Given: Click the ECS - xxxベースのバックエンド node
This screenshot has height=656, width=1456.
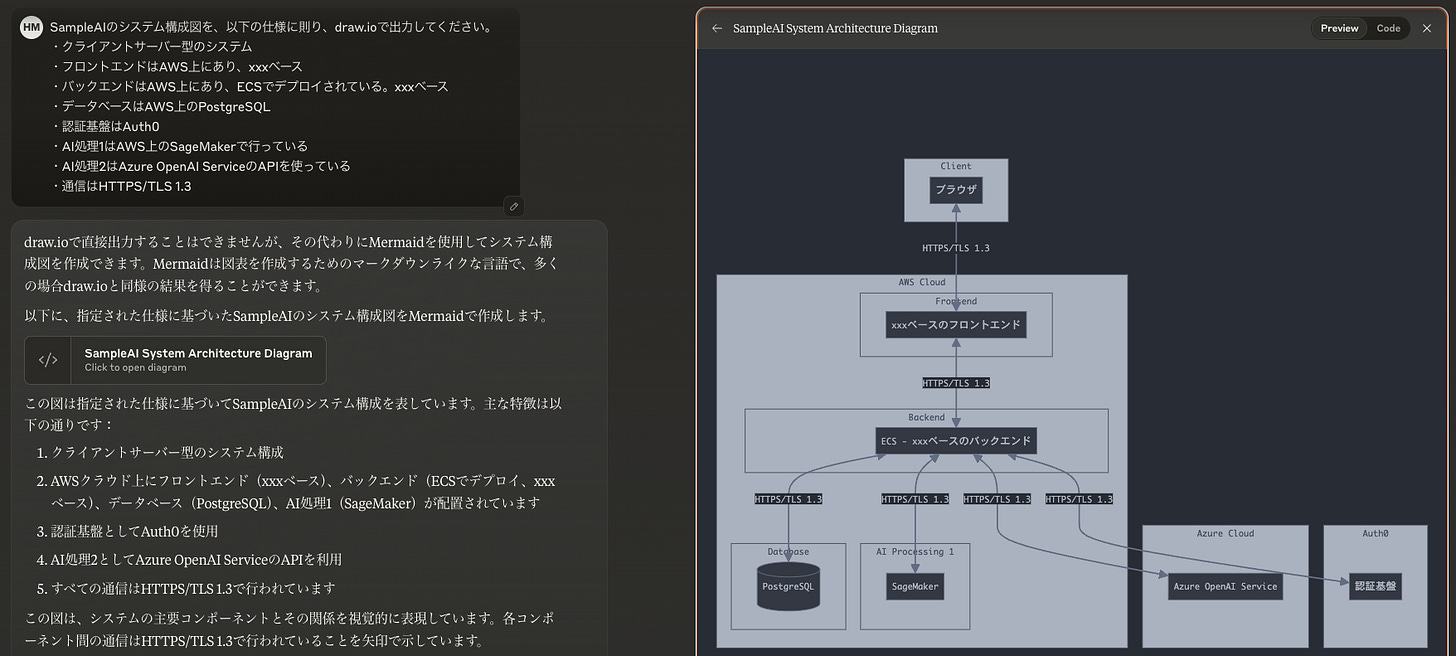Looking at the screenshot, I should point(957,441).
